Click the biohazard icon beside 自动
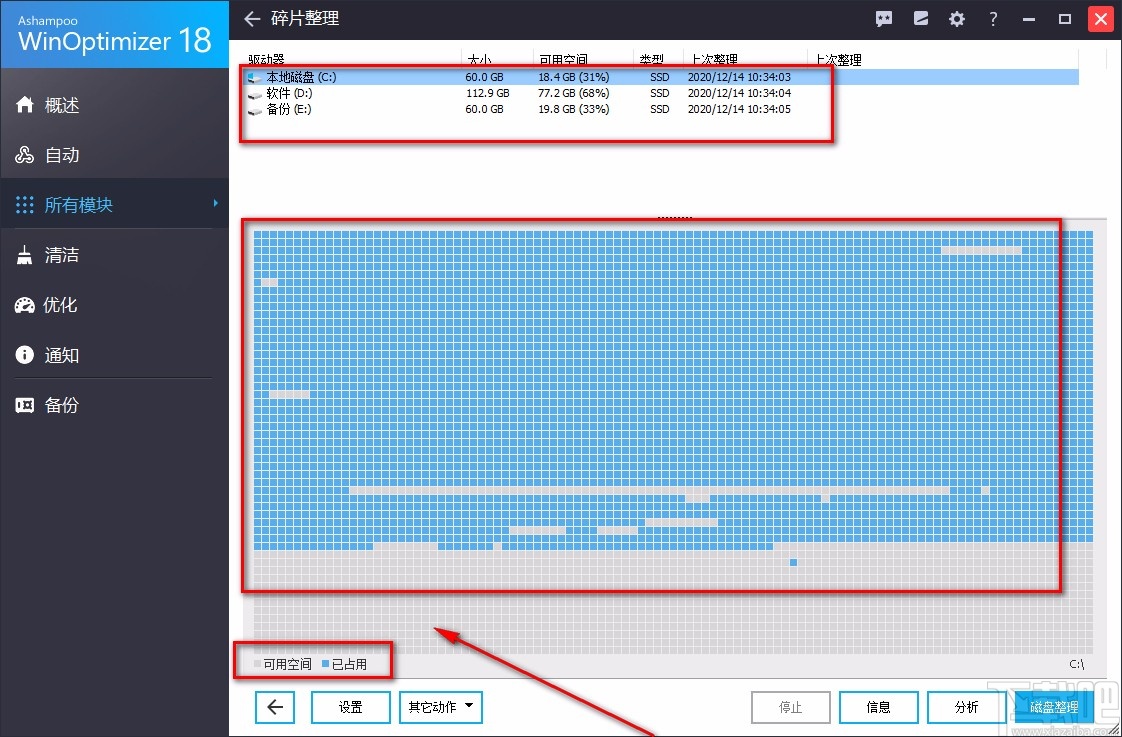Image resolution: width=1122 pixels, height=737 pixels. [x=24, y=155]
